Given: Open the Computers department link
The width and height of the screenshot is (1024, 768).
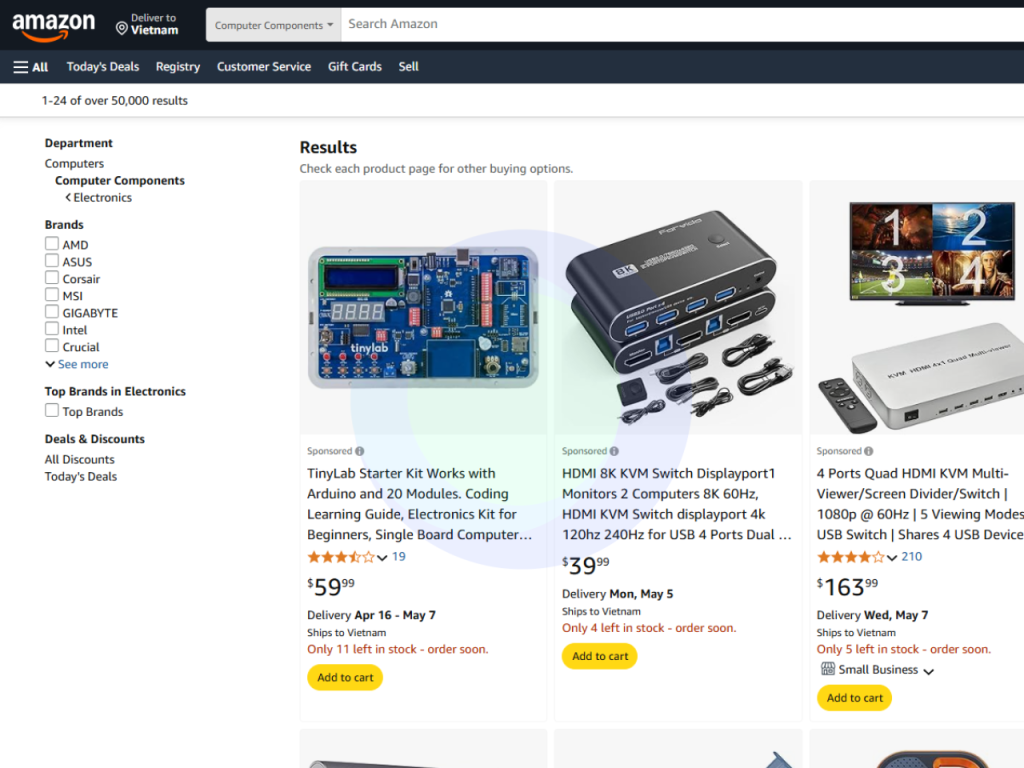Looking at the screenshot, I should [x=74, y=163].
